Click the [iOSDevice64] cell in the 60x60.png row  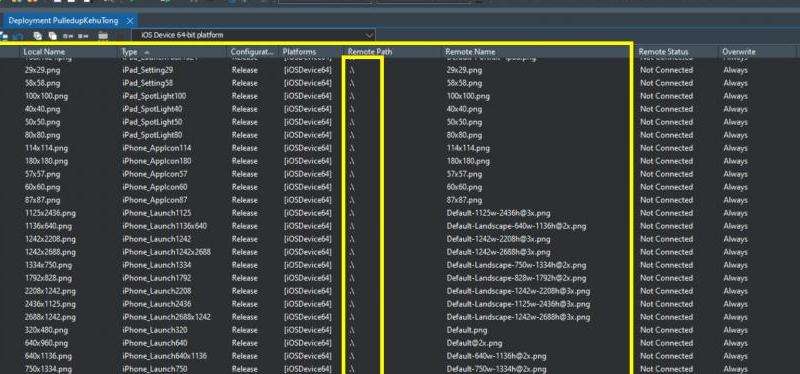coord(308,187)
